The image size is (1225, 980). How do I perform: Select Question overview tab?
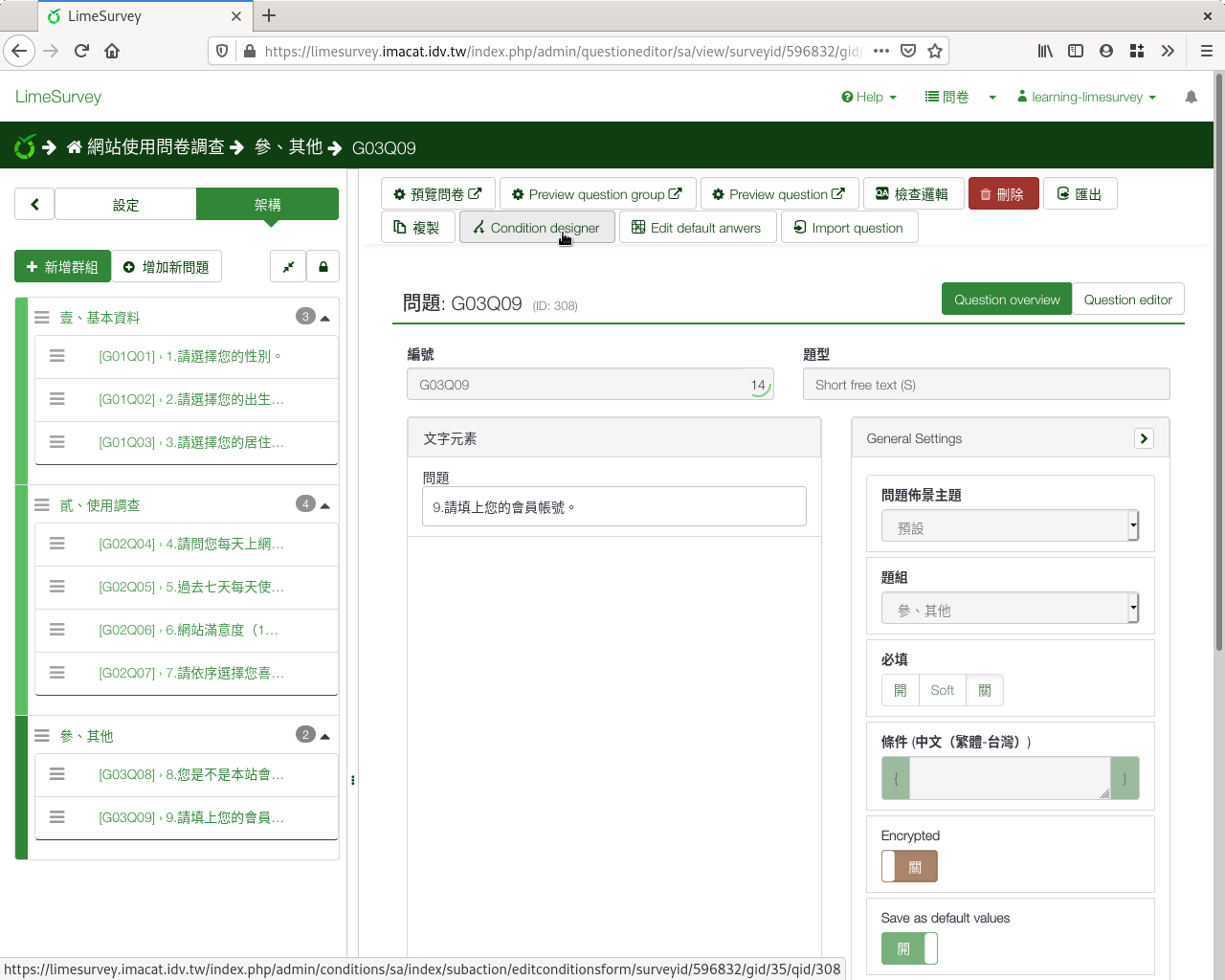click(1007, 300)
